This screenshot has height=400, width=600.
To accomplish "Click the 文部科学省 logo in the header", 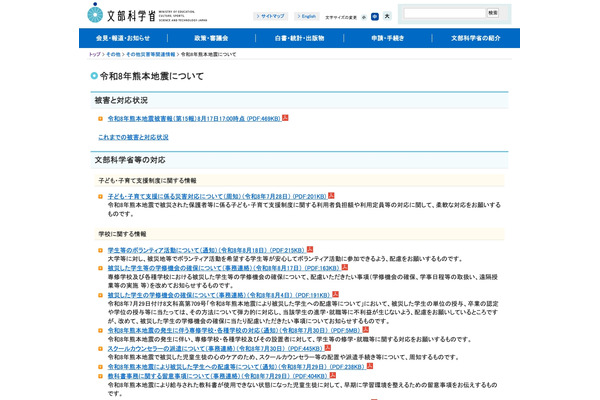I will pyautogui.click(x=147, y=13).
